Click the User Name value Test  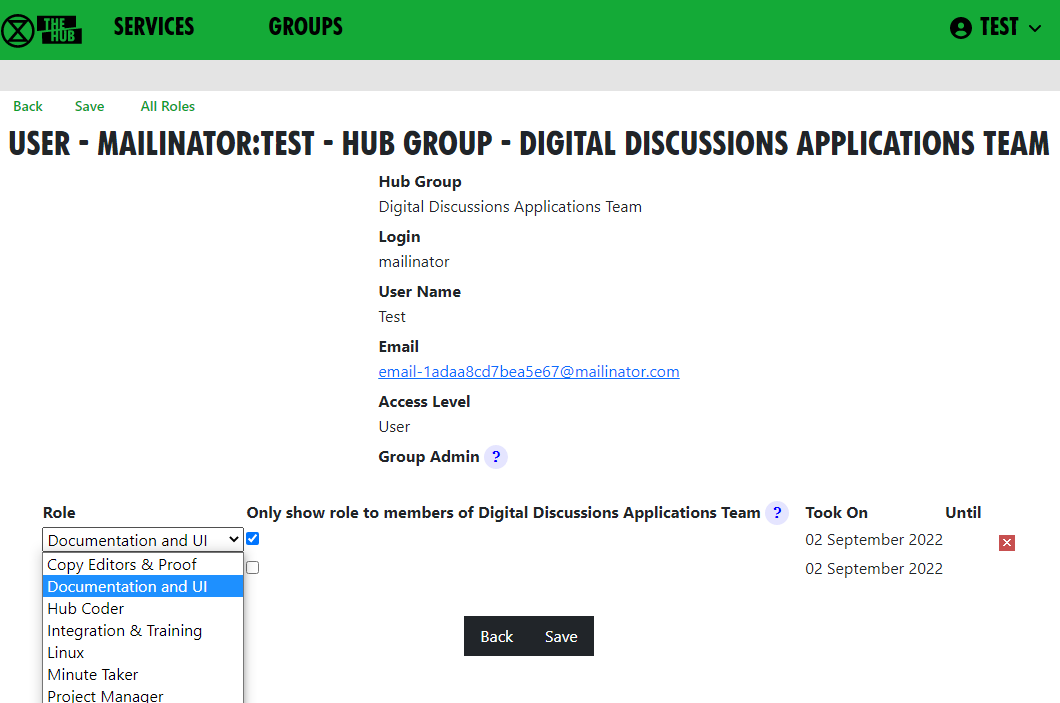coord(392,316)
